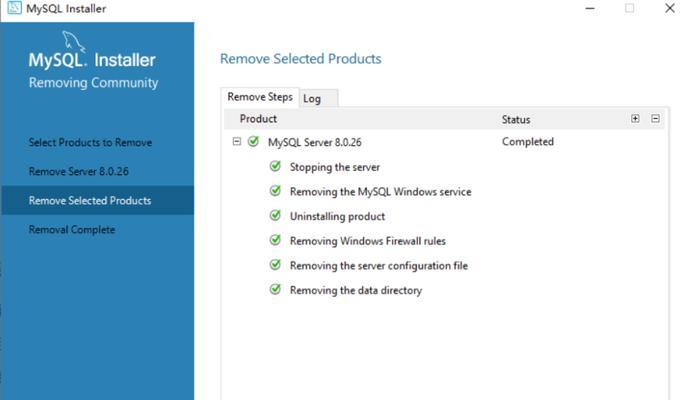Click the MySQL Installer title bar icon
687x400 pixels.
[x=14, y=8]
